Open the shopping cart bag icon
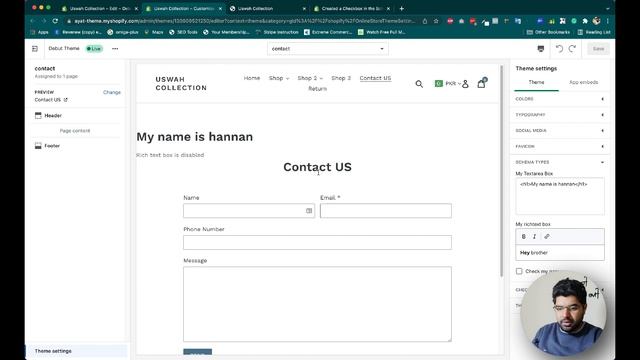 tap(482, 83)
